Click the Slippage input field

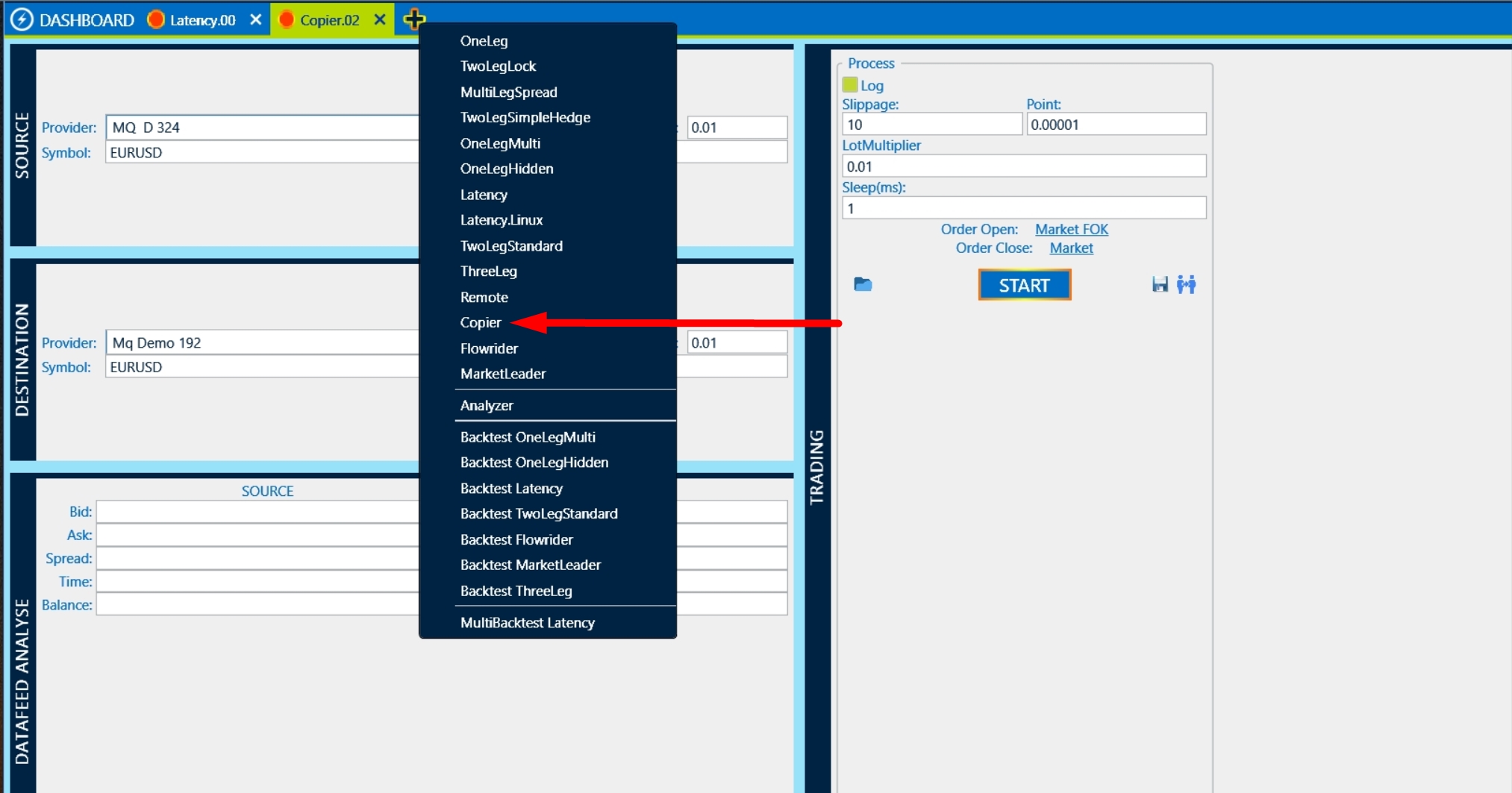tap(932, 125)
